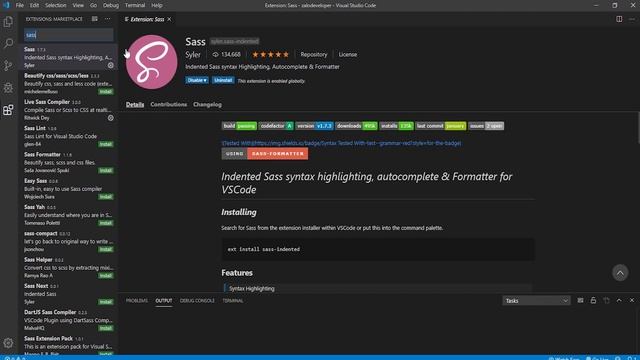The image size is (640, 360).
Task: Open the Explorer view in activity bar
Action: click(x=8, y=22)
